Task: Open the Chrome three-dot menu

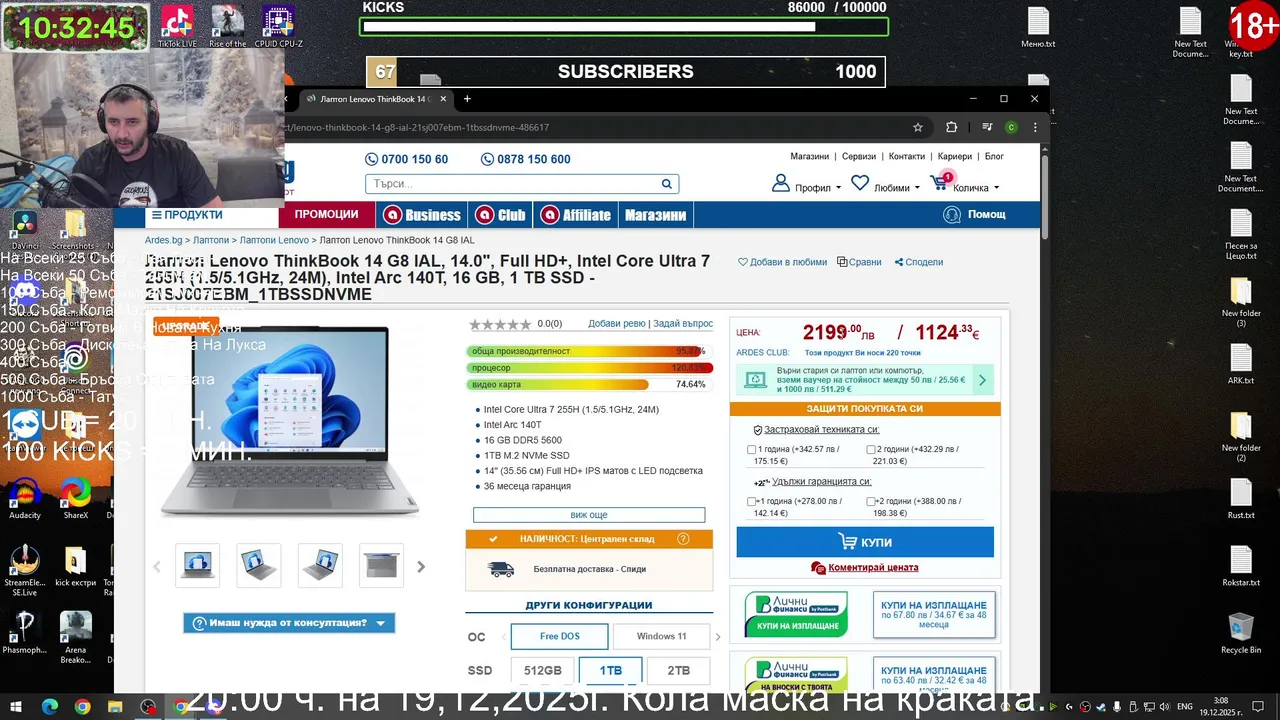Action: 1035,127
